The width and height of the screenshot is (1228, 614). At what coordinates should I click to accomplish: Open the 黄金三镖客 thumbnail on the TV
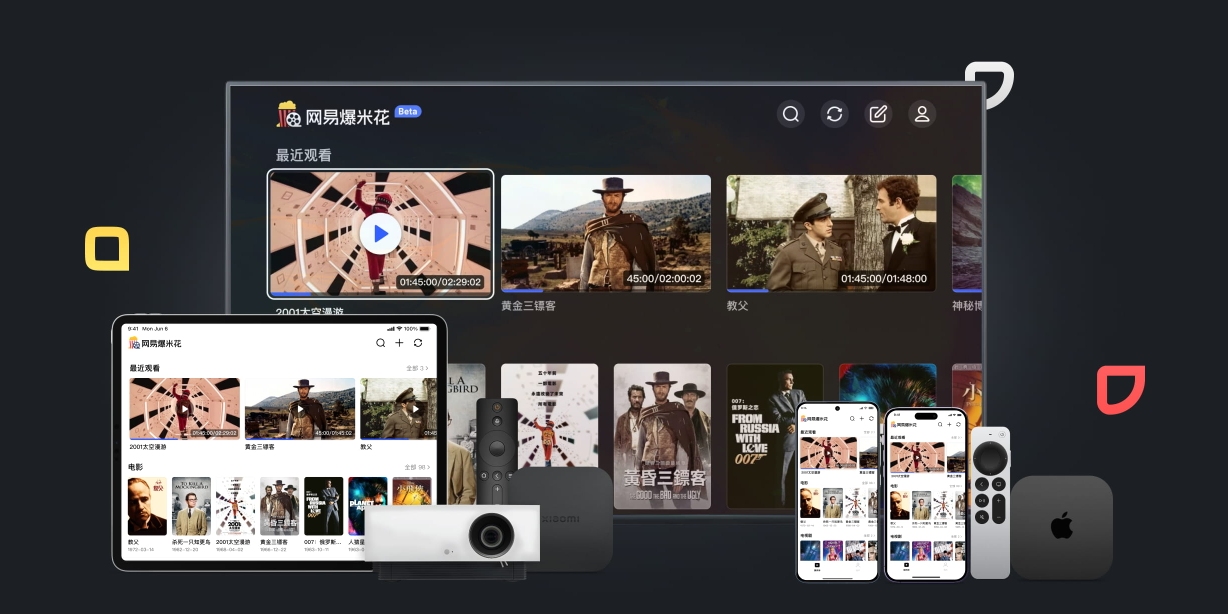[x=605, y=233]
